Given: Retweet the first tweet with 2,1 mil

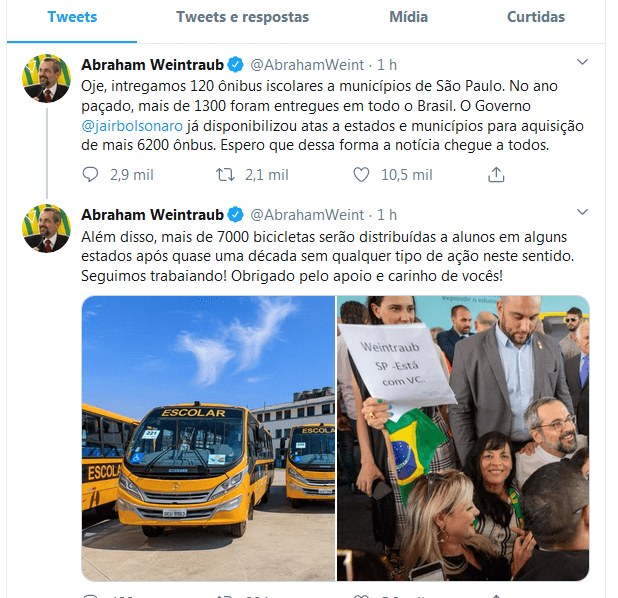Looking at the screenshot, I should coord(225,174).
